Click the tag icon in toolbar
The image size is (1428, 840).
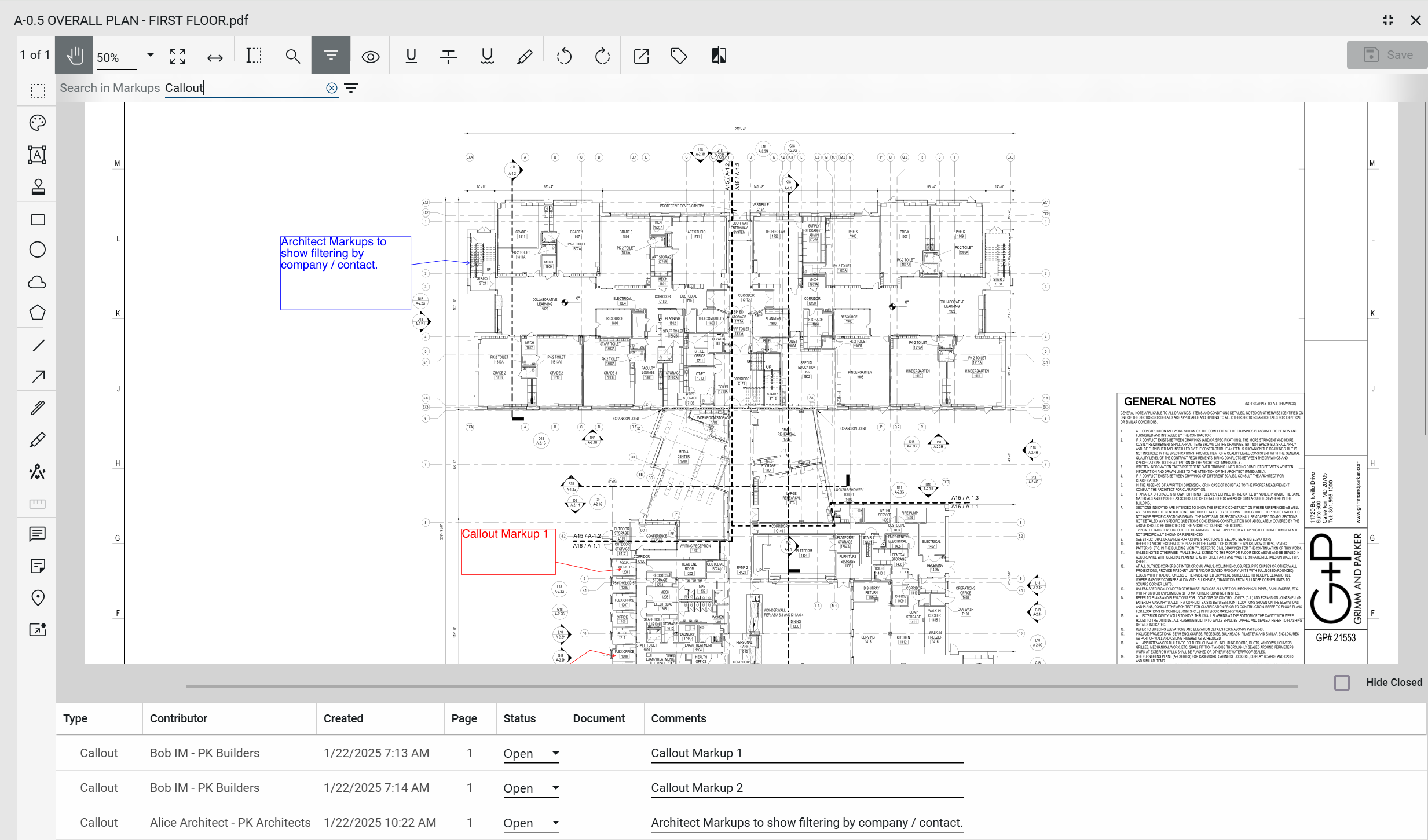point(679,56)
